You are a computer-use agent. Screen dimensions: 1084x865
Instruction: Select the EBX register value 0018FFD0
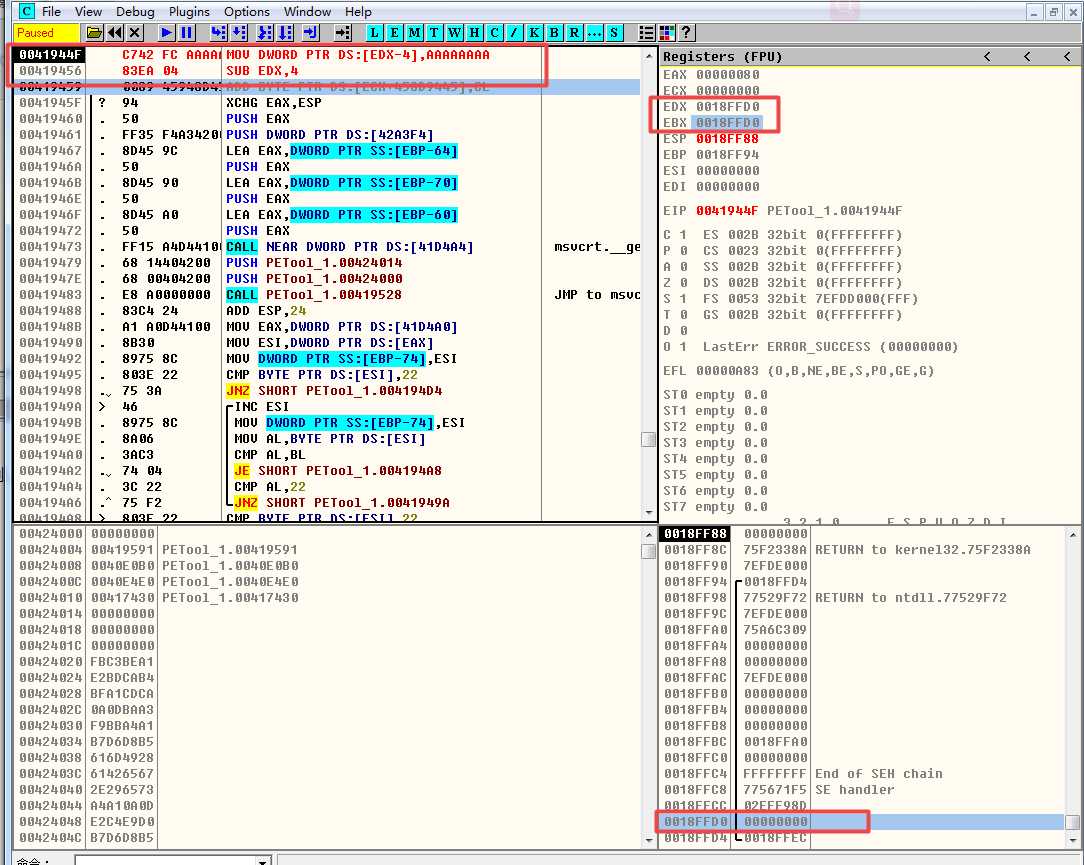point(728,122)
